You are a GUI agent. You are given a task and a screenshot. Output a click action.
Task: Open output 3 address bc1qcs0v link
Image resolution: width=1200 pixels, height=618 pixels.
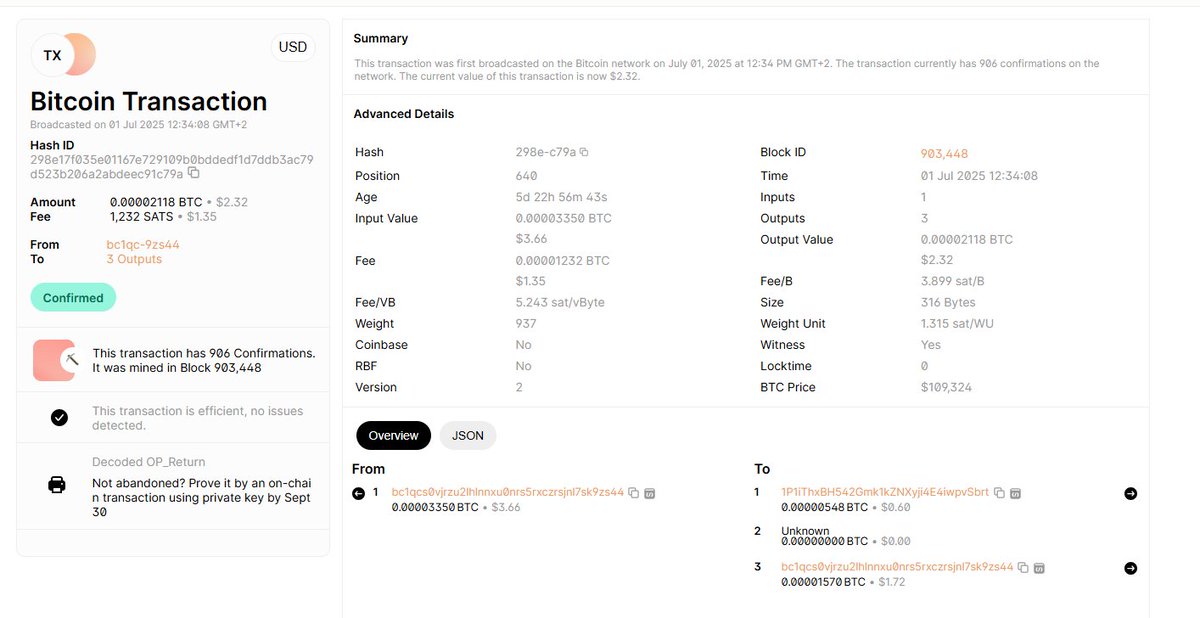tap(897, 567)
